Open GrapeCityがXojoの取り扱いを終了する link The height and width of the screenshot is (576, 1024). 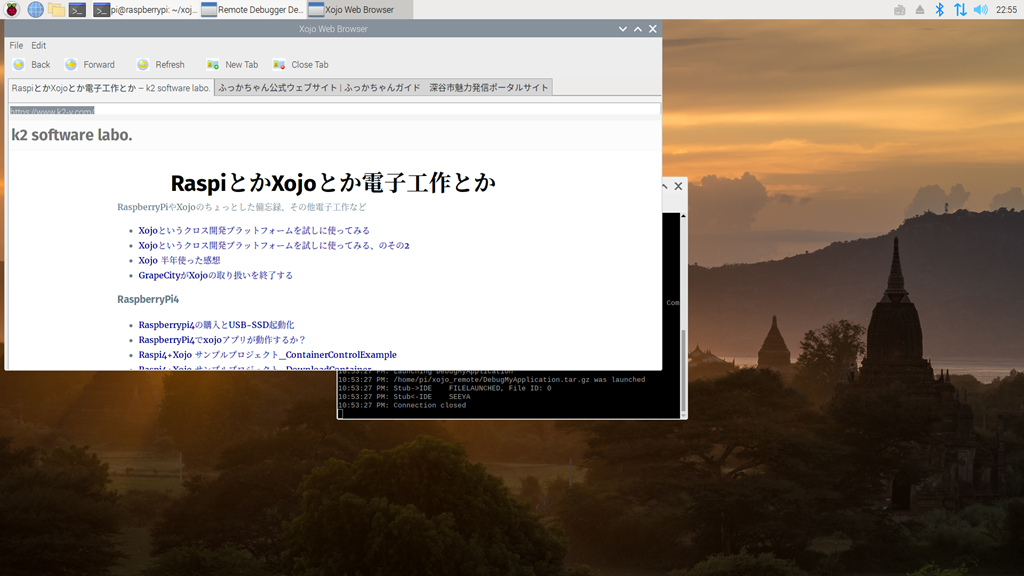coord(216,276)
